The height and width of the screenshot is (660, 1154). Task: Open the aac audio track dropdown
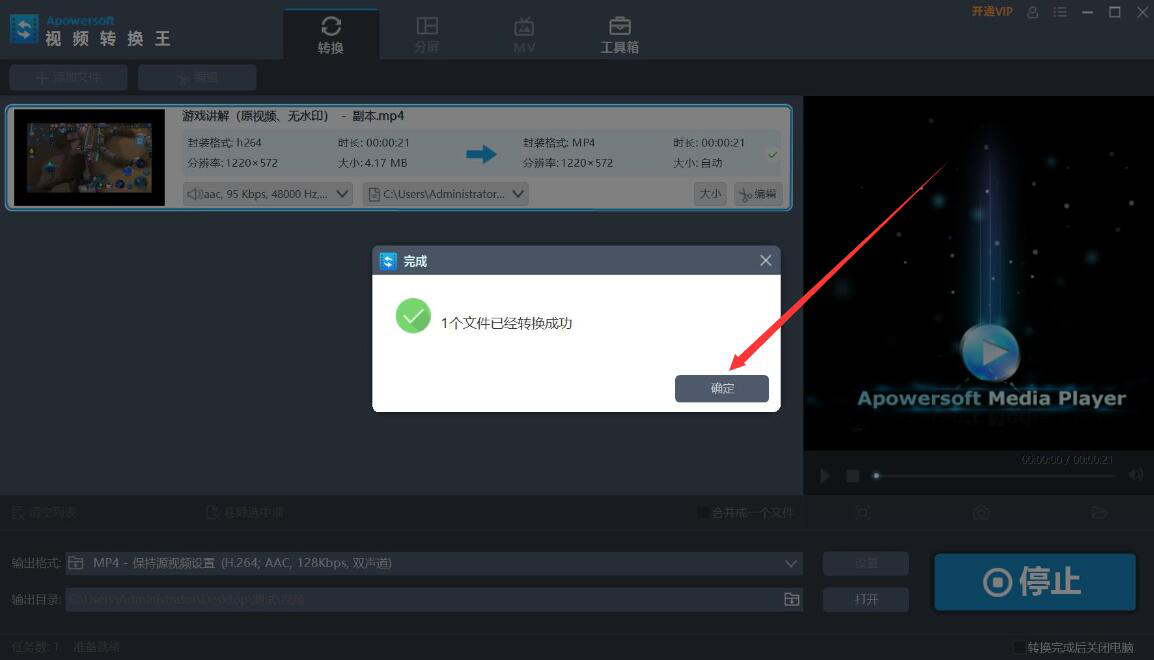(x=343, y=193)
